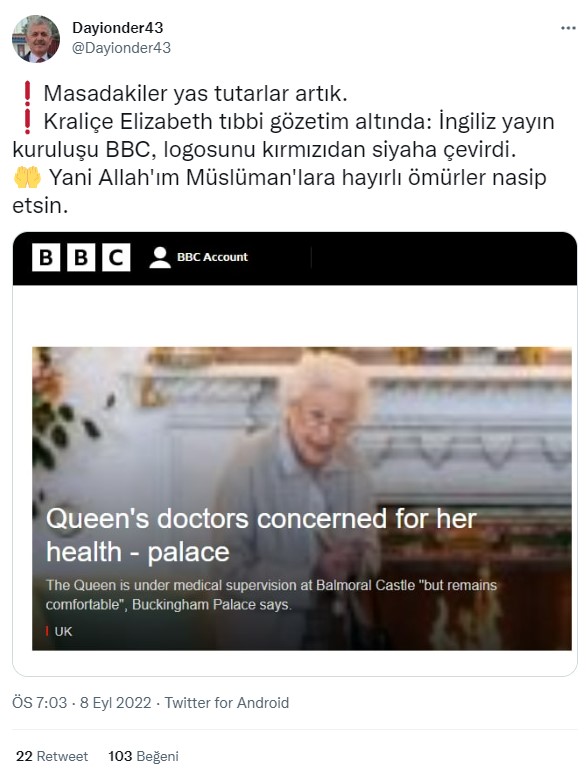
Task: Click the UK section tag
Action: click(63, 632)
